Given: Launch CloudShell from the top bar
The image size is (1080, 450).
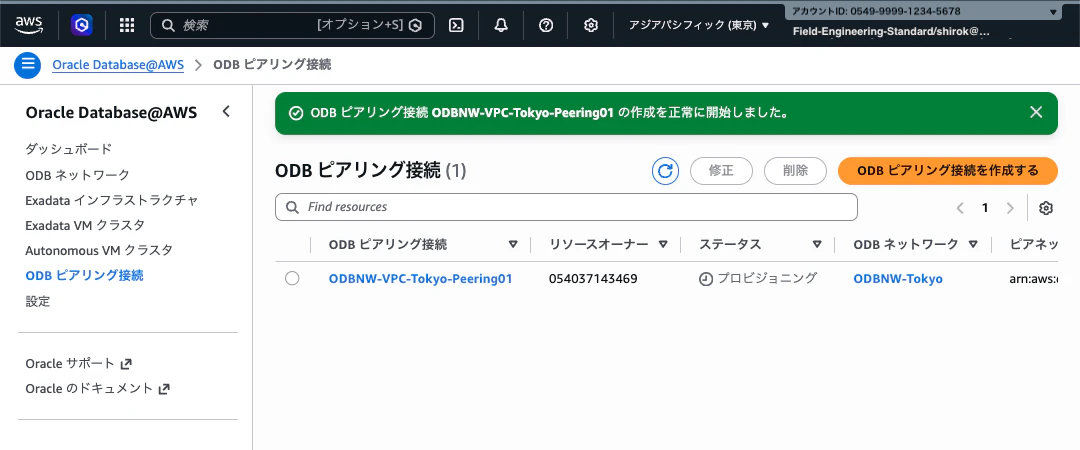Looking at the screenshot, I should click(455, 25).
